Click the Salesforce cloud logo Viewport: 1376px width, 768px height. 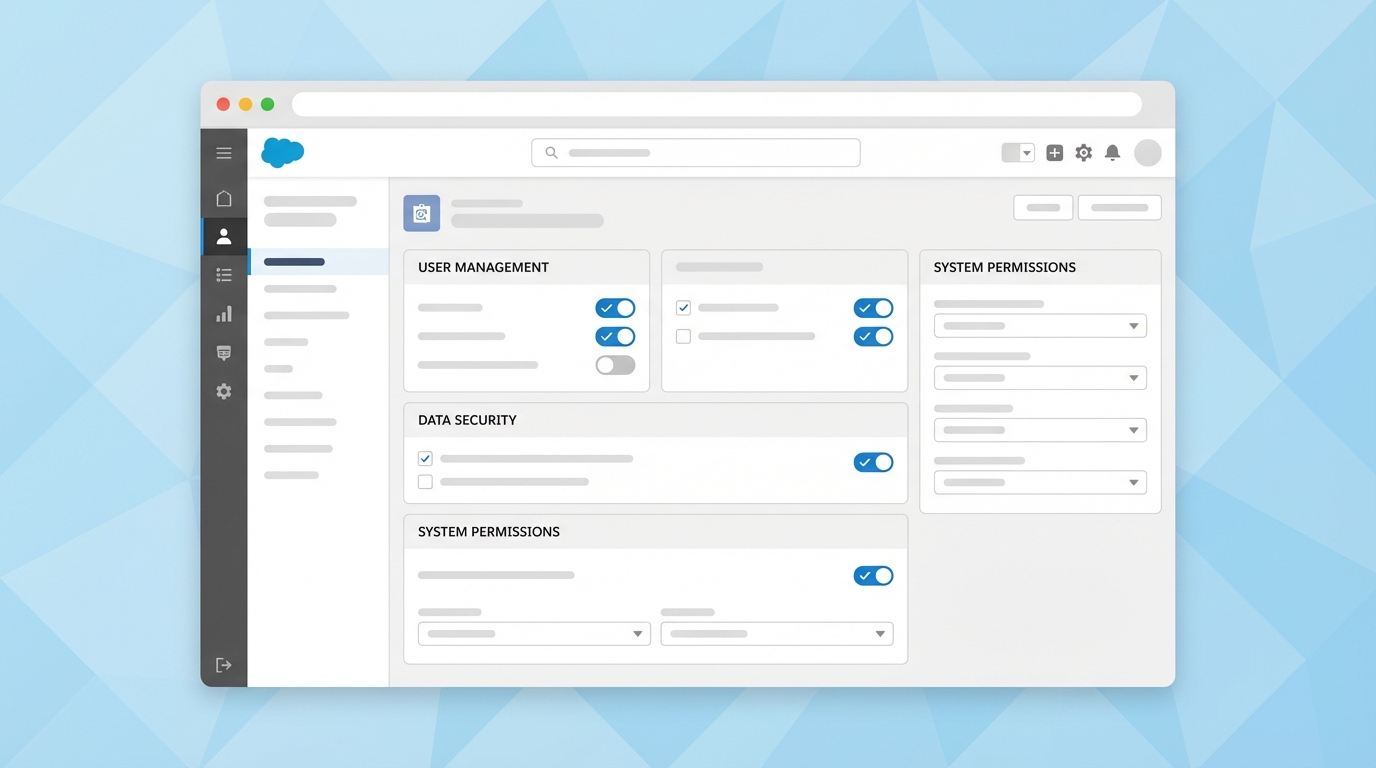[282, 152]
